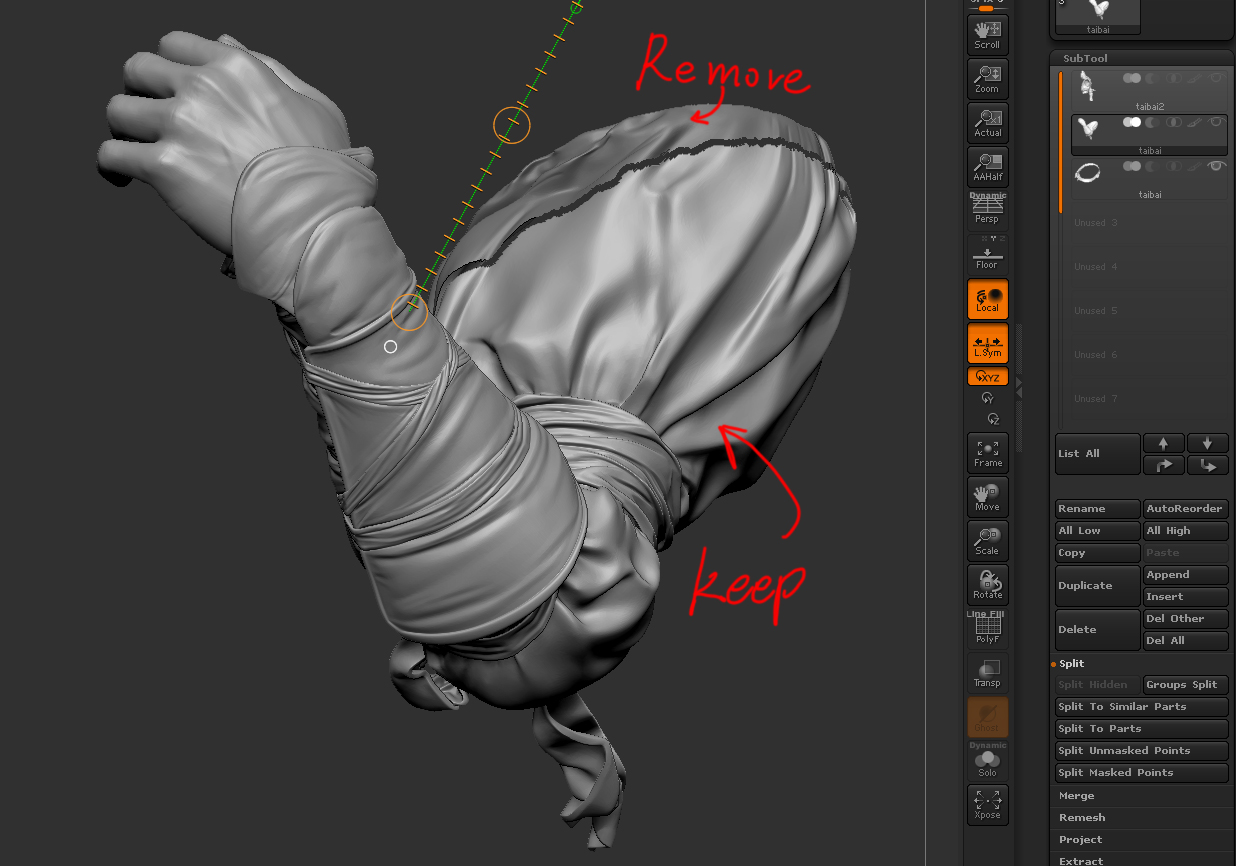Click the Insert button
This screenshot has width=1236, height=866.
(x=1186, y=597)
